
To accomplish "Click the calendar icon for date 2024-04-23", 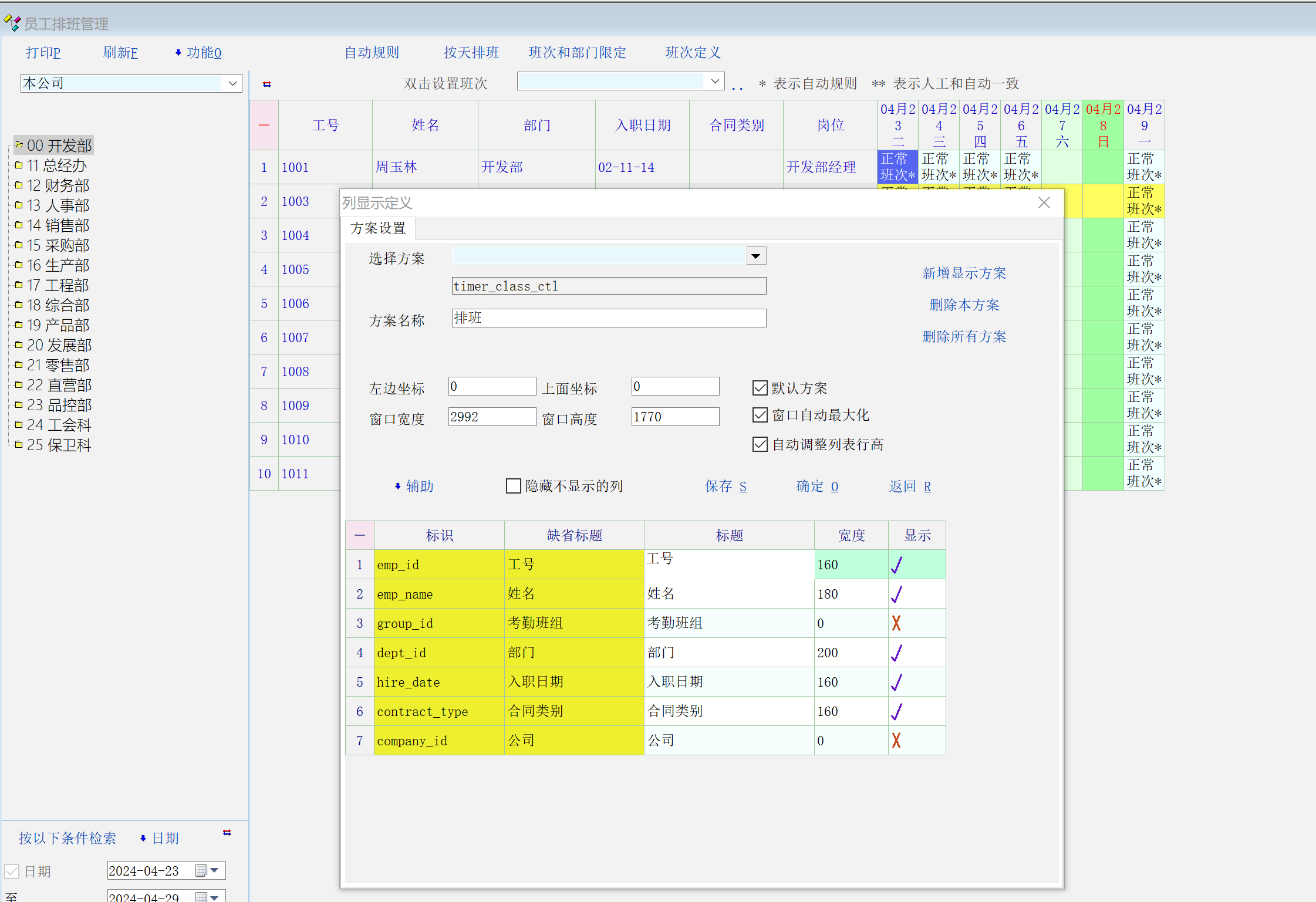I will pos(201,870).
